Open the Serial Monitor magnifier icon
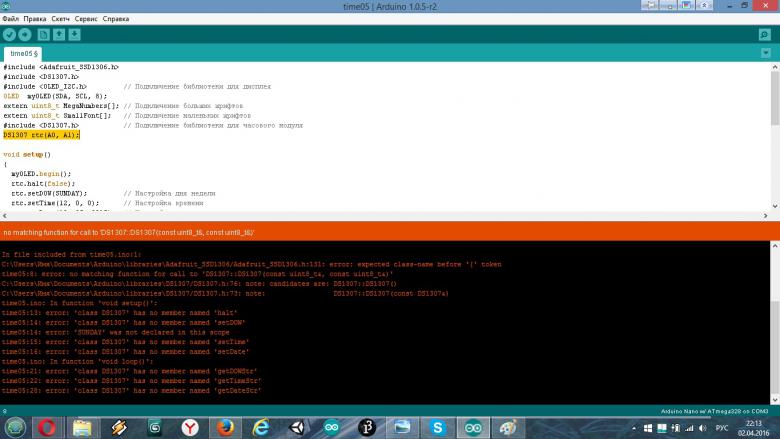The height and width of the screenshot is (439, 780). coord(765,34)
